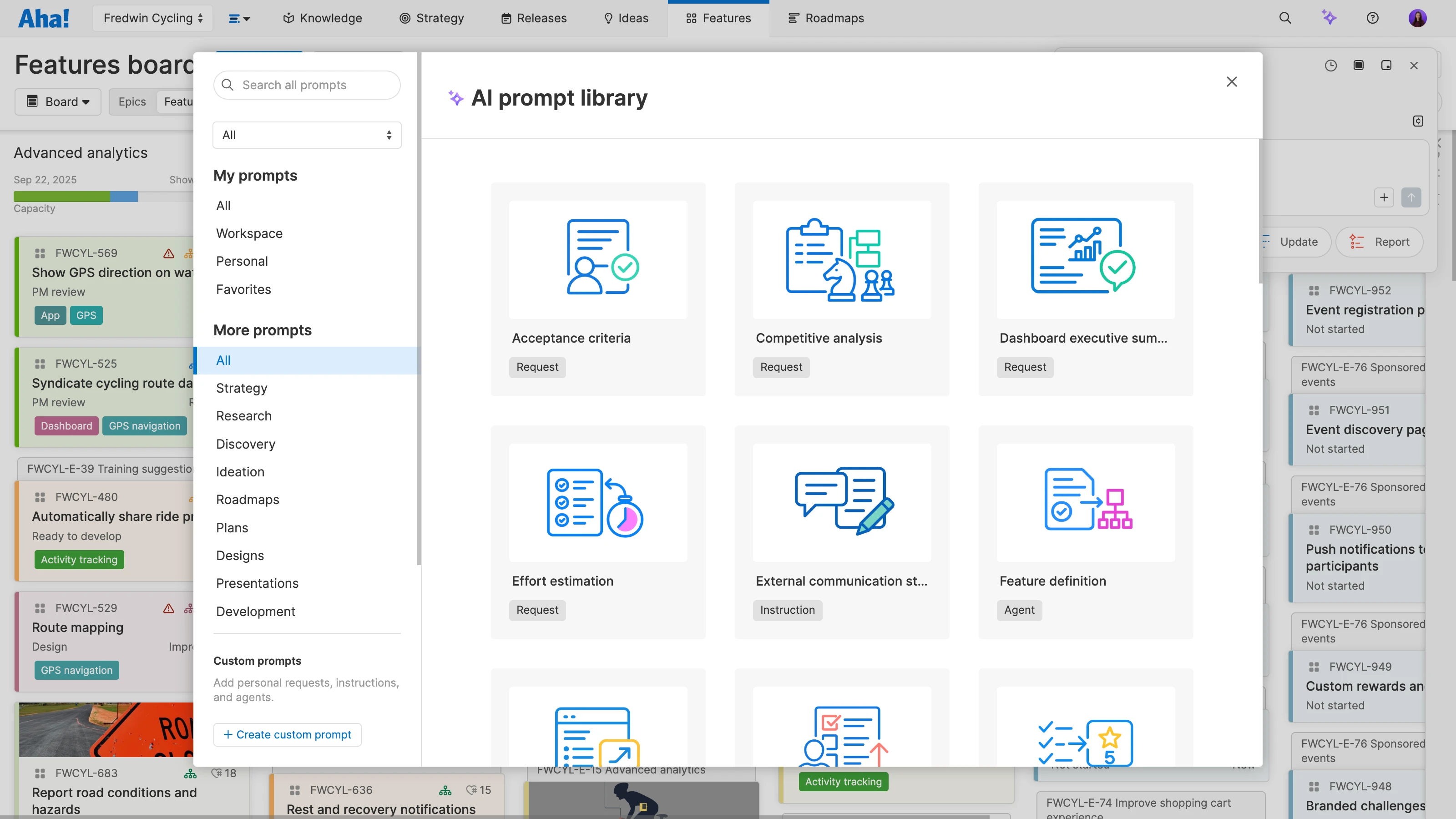Select the All filter under More prompts

click(x=223, y=360)
